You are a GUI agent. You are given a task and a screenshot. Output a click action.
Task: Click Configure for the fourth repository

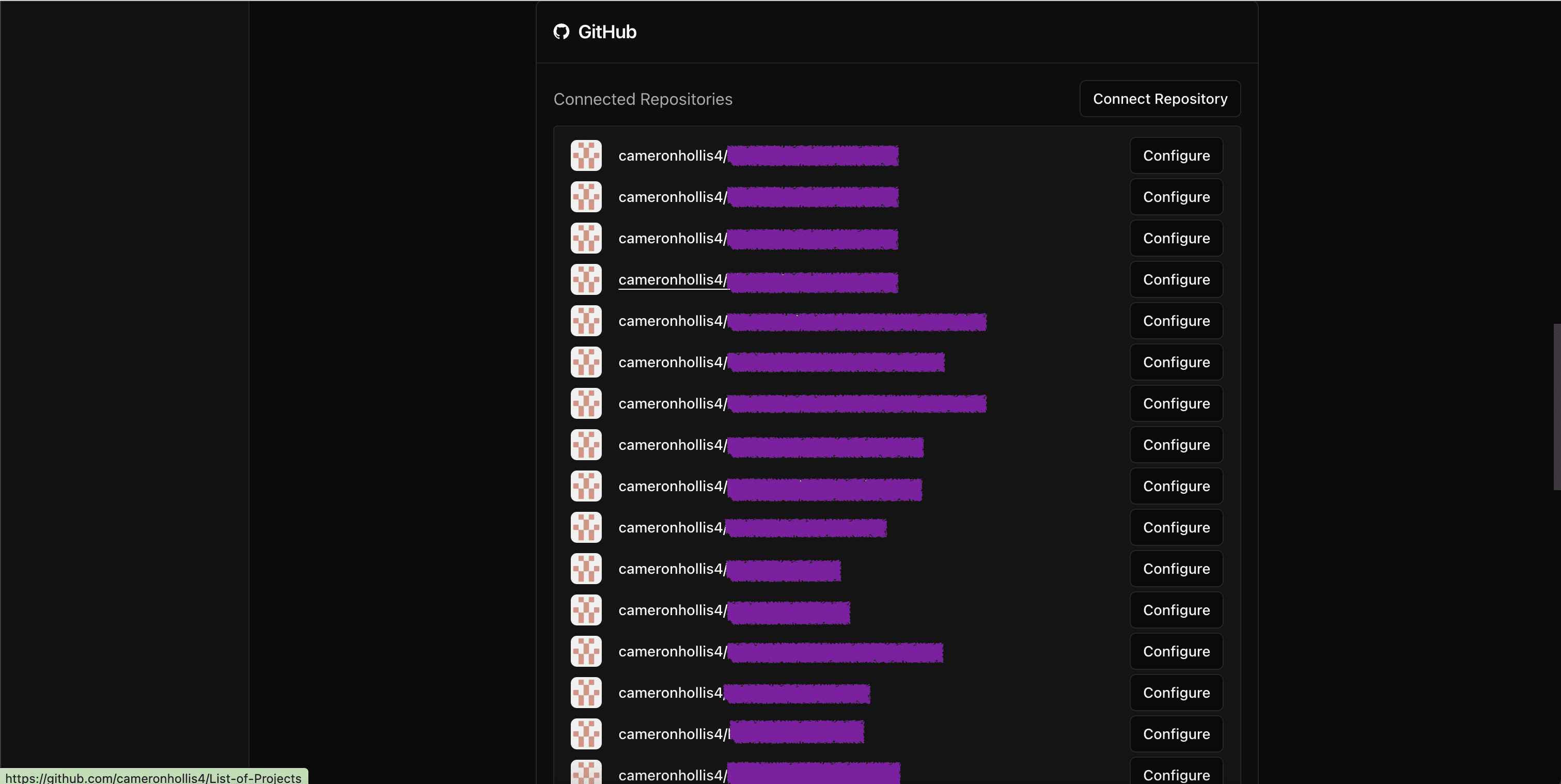tap(1176, 279)
